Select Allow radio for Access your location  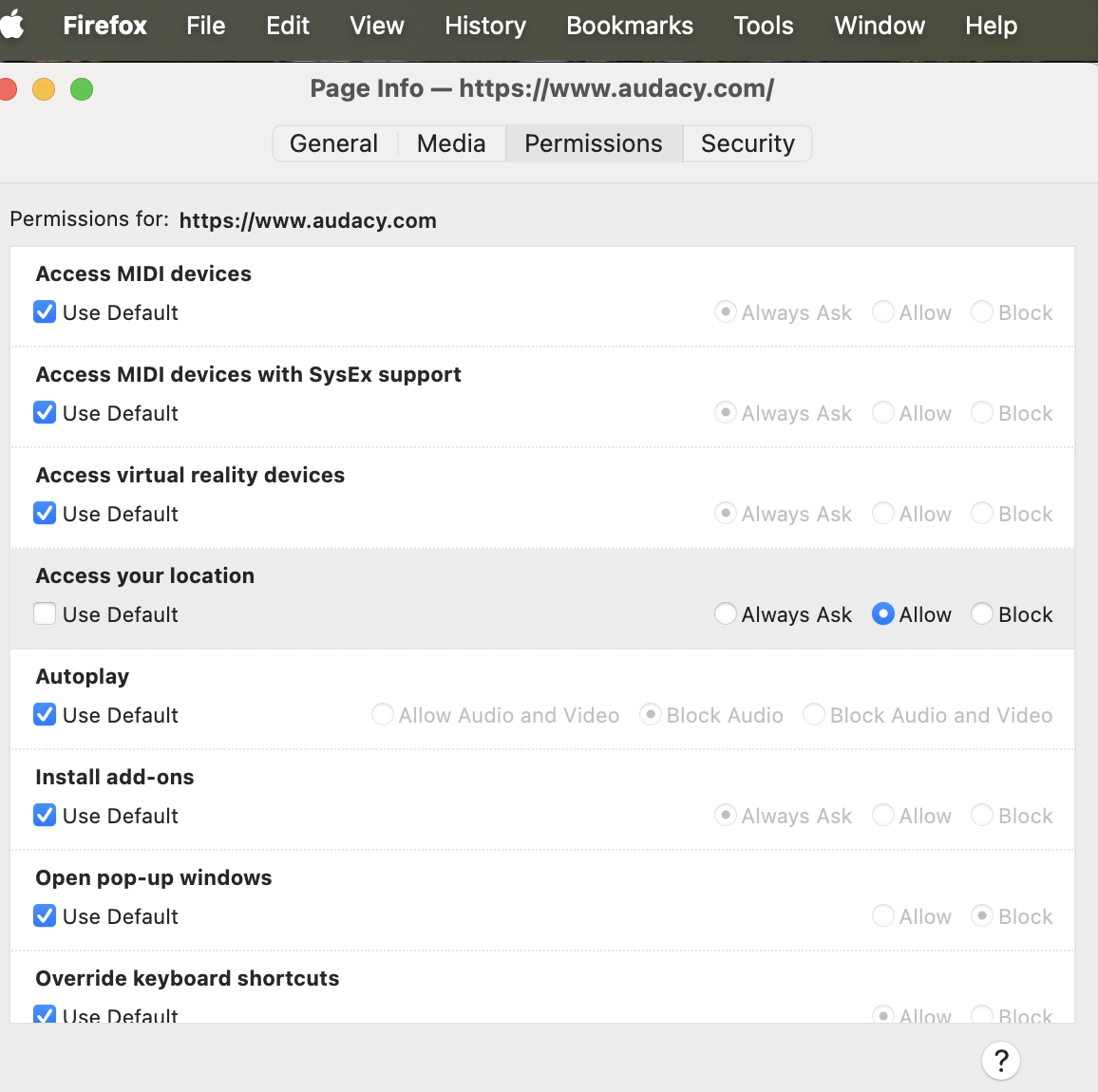(883, 614)
